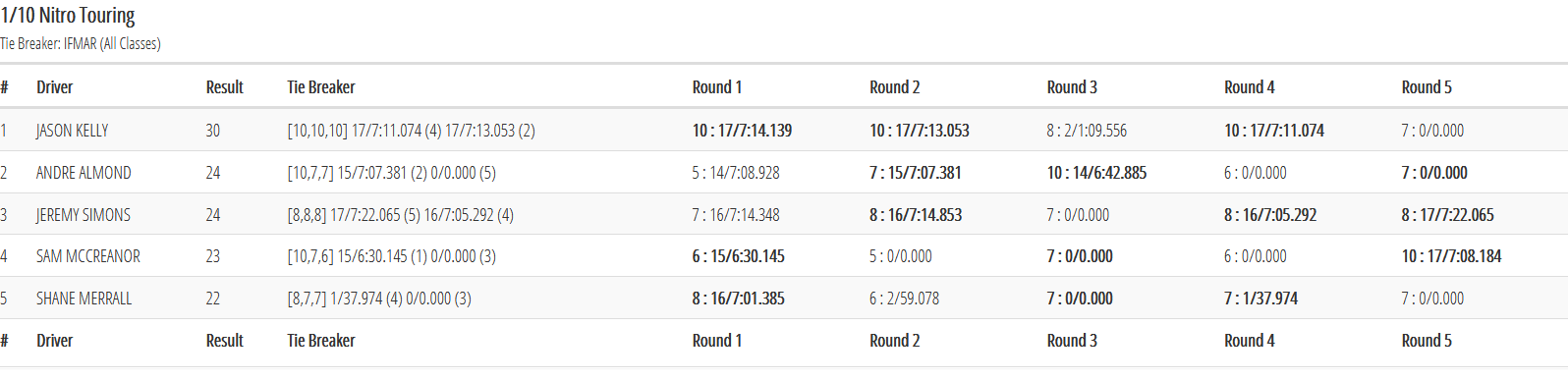This screenshot has width=1568, height=381.
Task: Open SHANE MERRALL driver row
Action: pos(784,299)
